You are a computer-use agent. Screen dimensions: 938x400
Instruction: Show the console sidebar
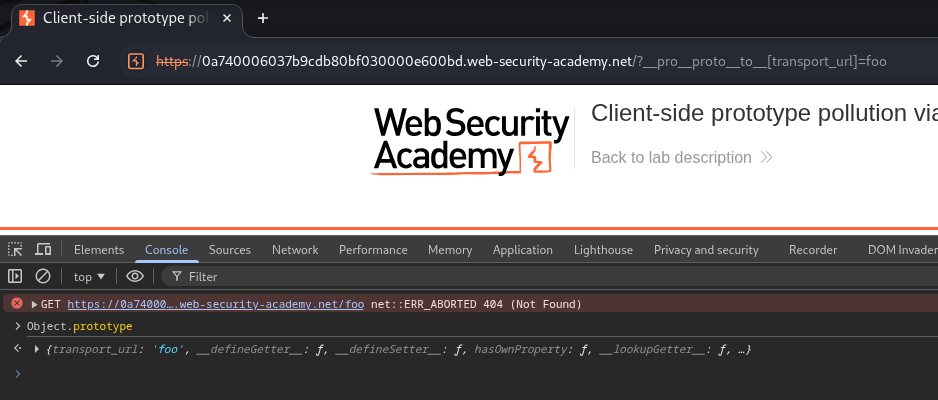tap(15, 276)
